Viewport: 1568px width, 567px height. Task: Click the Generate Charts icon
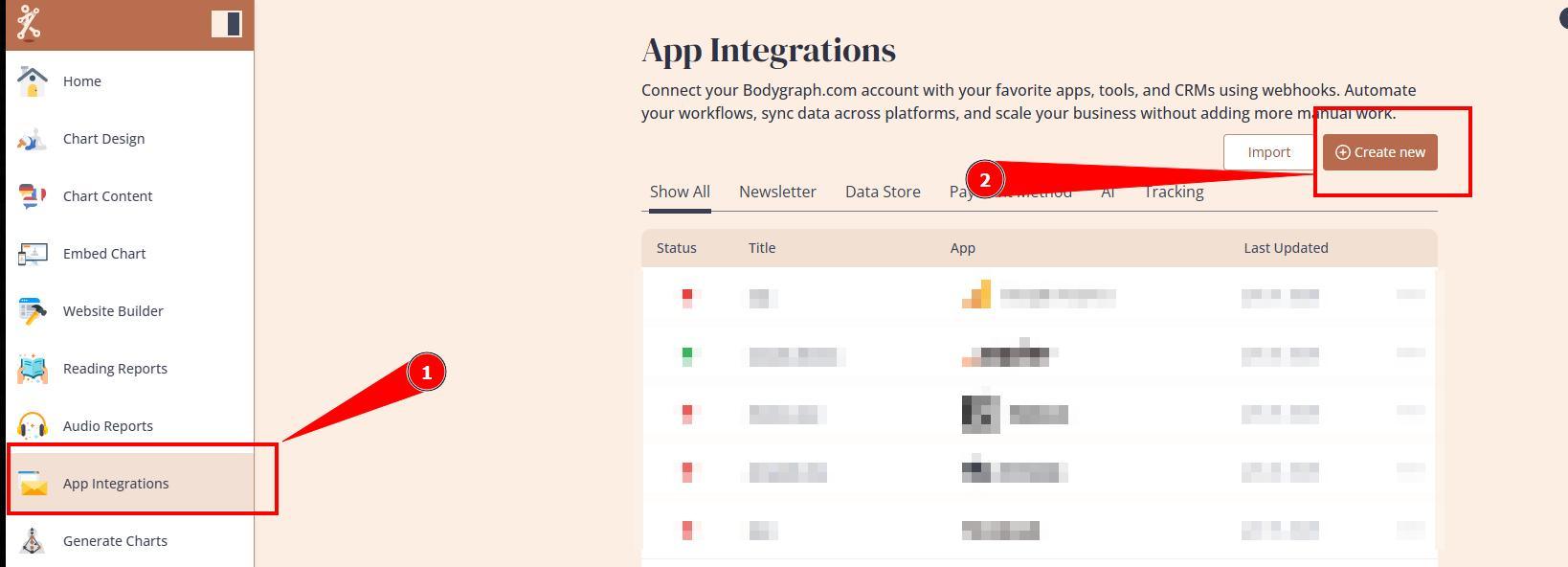33,541
